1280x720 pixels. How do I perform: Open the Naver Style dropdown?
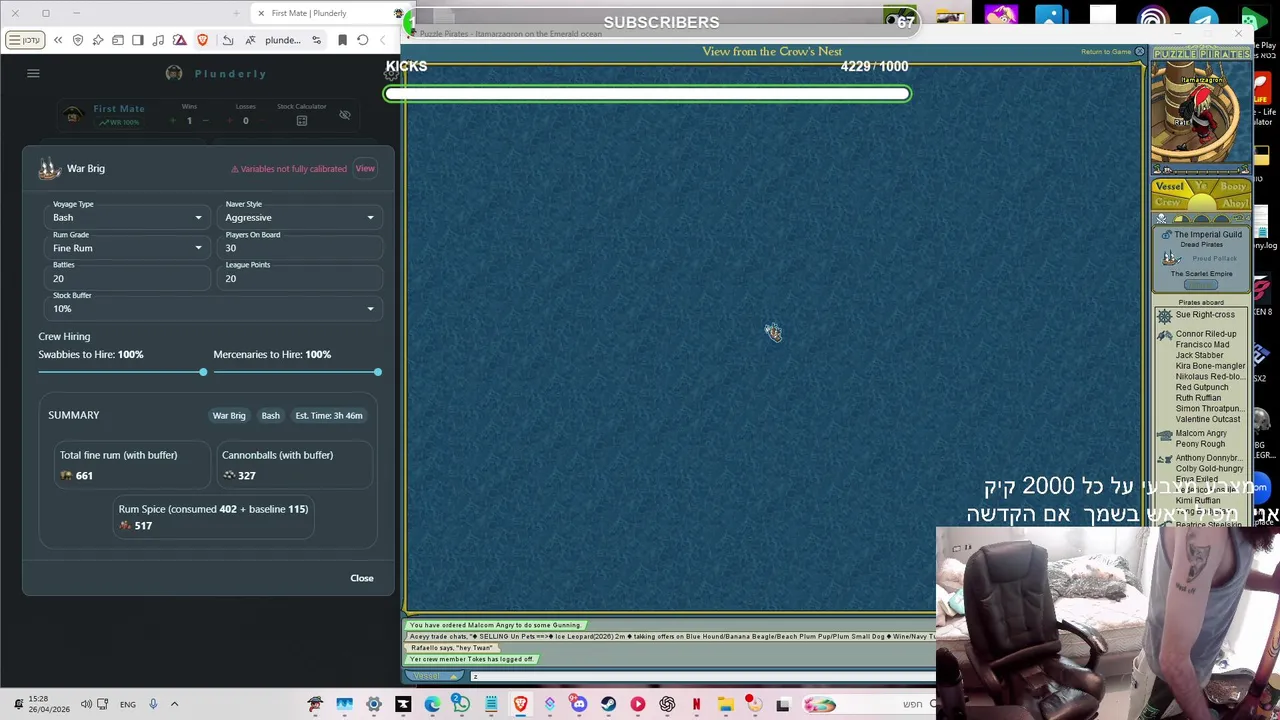(x=300, y=217)
